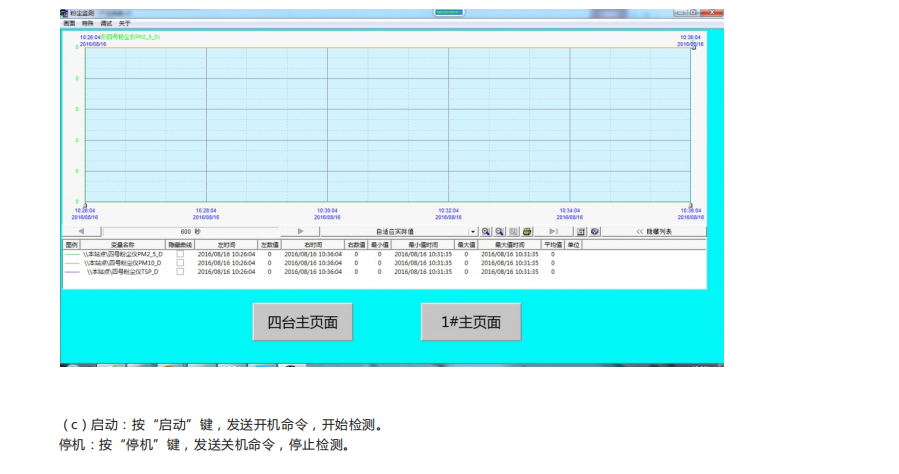This screenshot has height=474, width=899.
Task: Tick hide-curve checkbox for PM10_D row
Action: click(180, 263)
